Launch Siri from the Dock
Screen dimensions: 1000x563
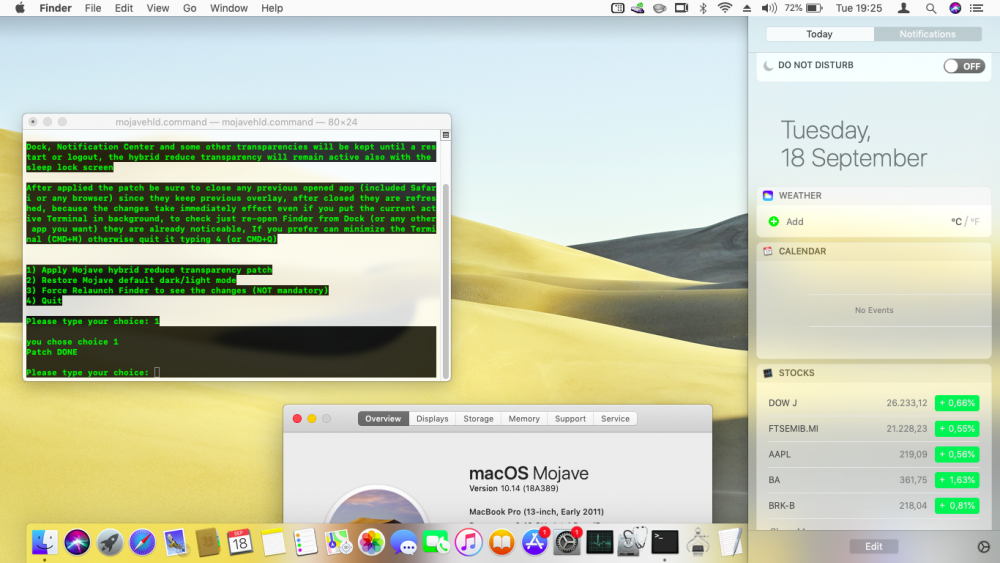pyautogui.click(x=77, y=543)
